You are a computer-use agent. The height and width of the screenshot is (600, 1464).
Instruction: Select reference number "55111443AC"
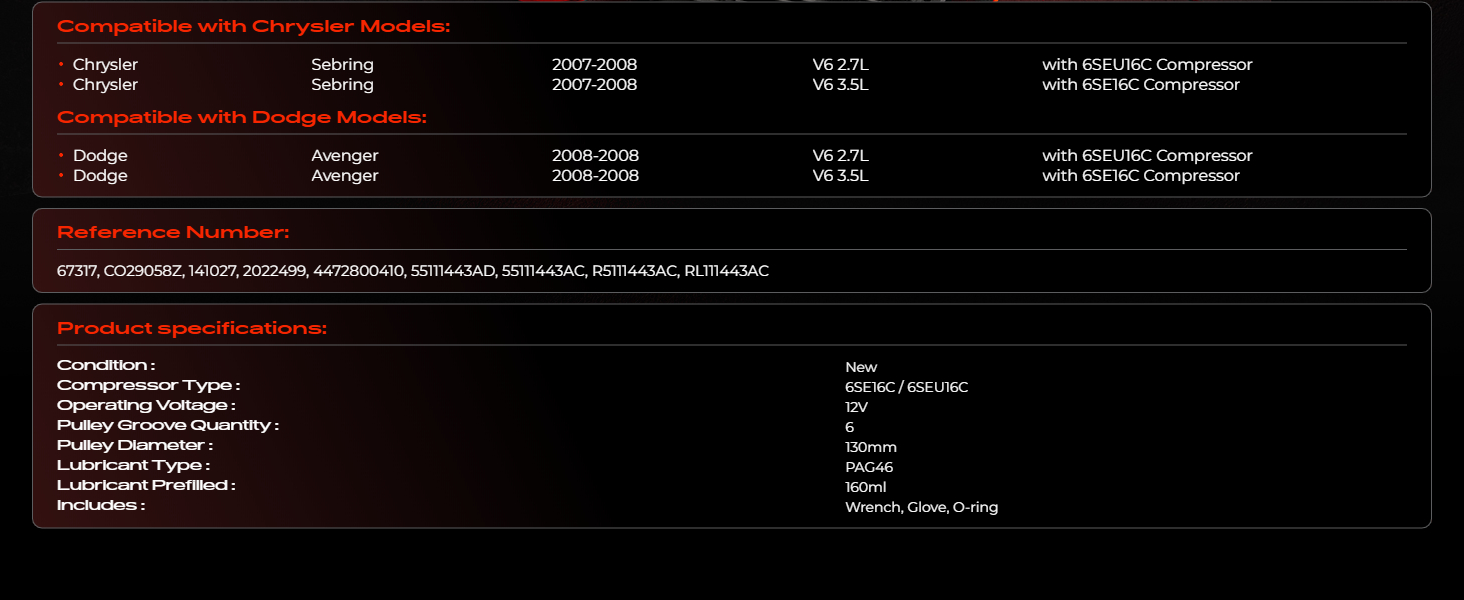(544, 271)
